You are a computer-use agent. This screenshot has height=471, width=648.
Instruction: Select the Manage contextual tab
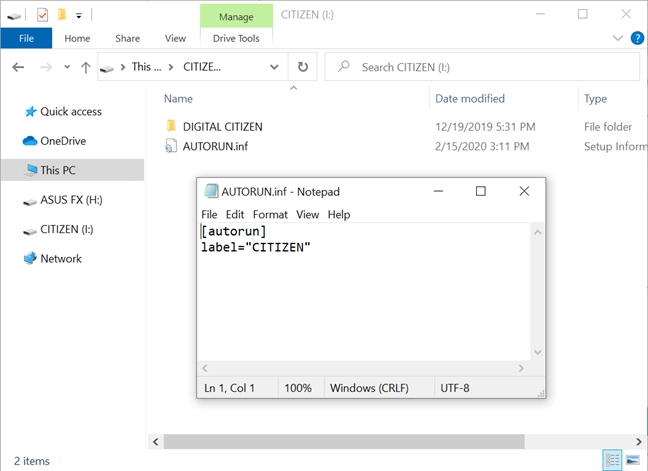tap(236, 17)
